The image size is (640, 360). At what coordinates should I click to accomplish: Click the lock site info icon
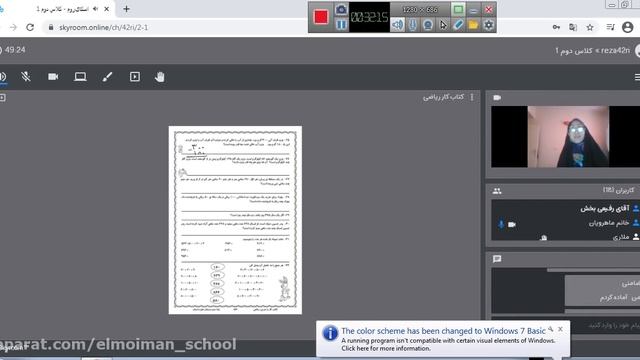(51, 27)
